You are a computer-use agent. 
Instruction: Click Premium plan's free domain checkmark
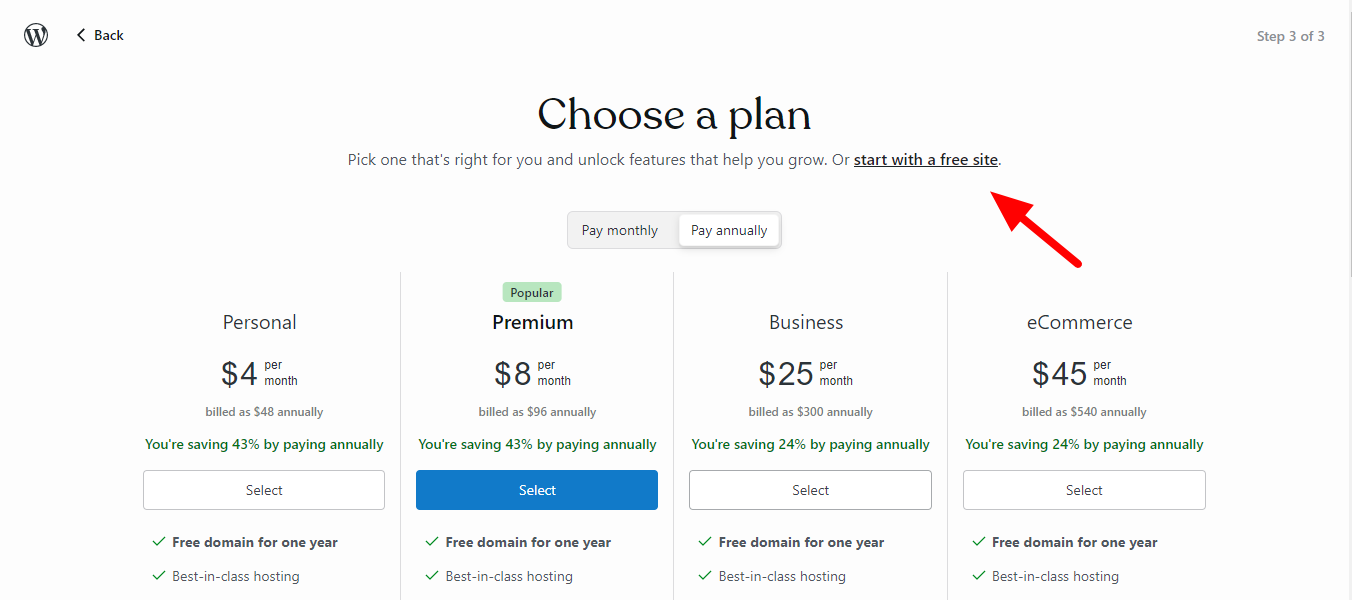coord(432,542)
